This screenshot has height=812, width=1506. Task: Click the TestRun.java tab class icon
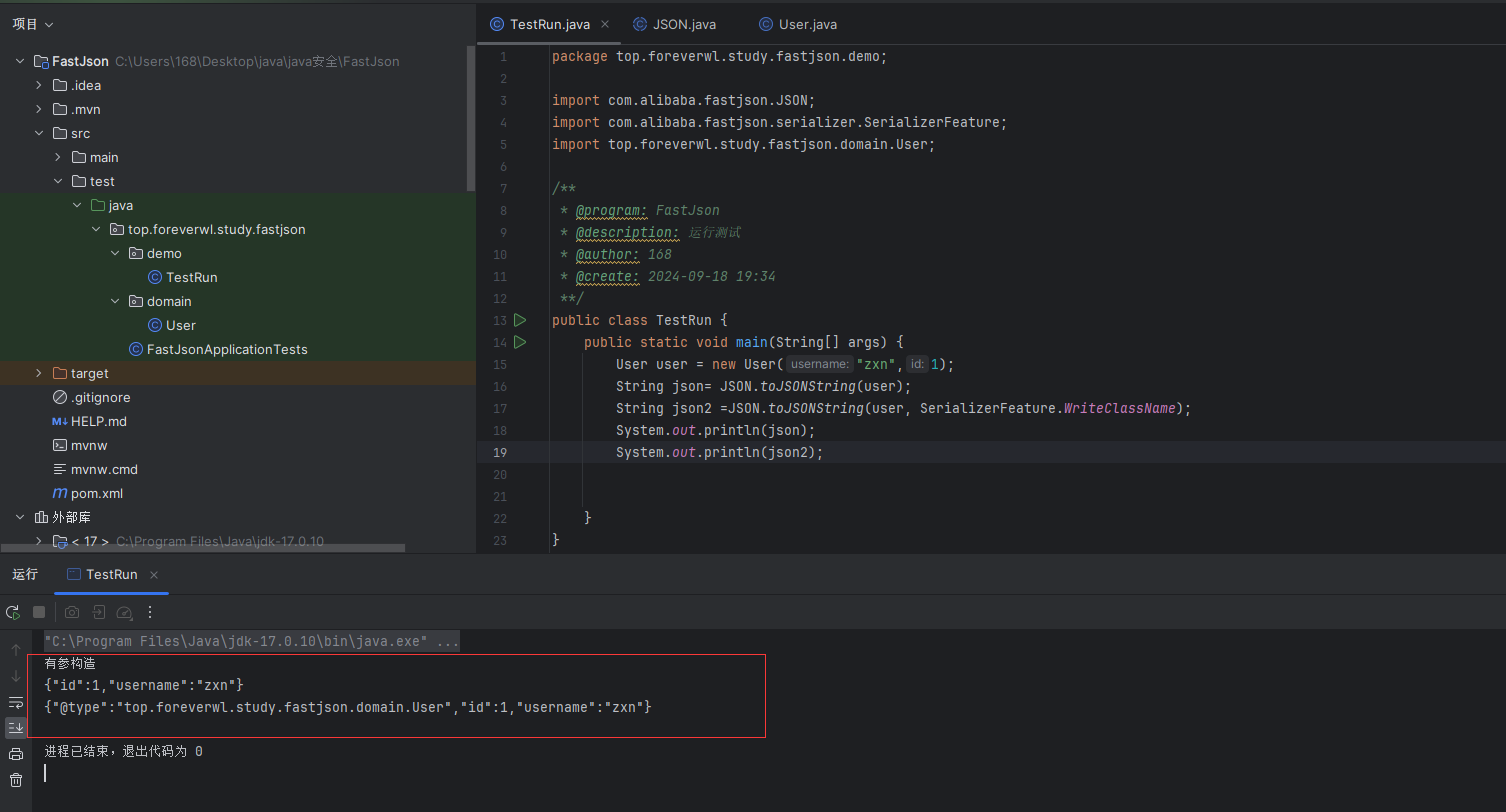click(x=497, y=24)
